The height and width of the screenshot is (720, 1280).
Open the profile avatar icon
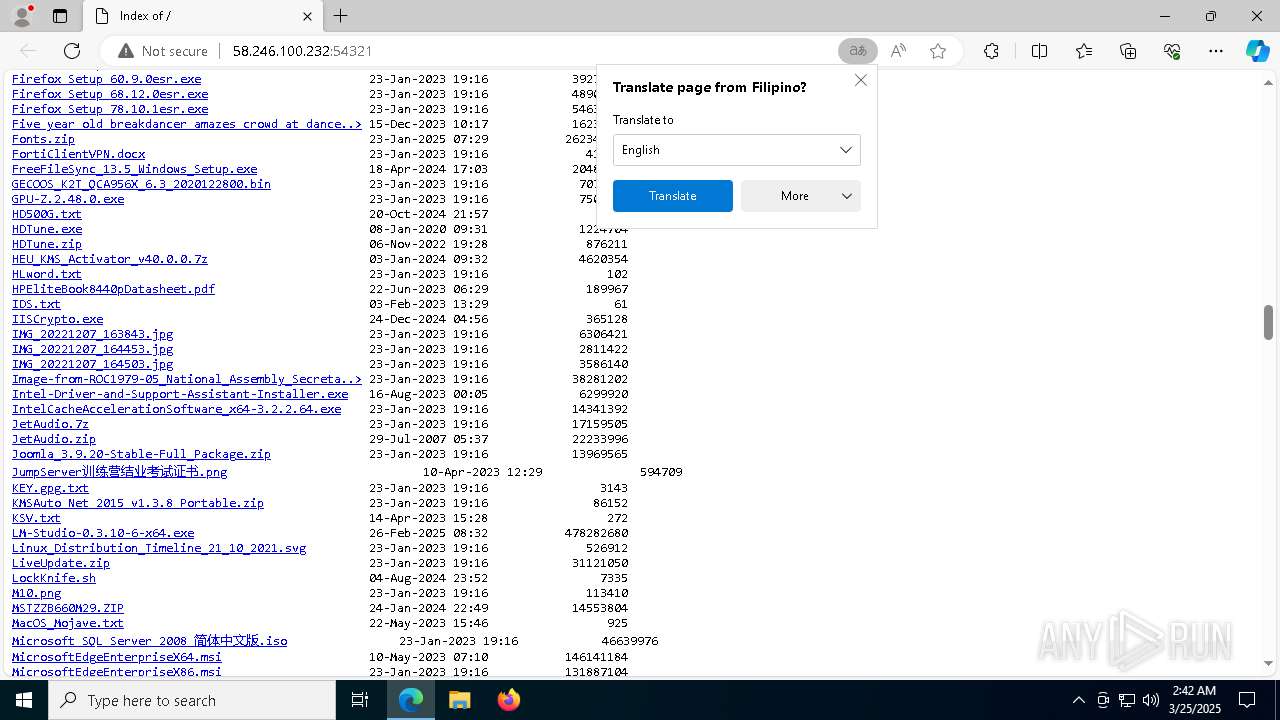[22, 16]
